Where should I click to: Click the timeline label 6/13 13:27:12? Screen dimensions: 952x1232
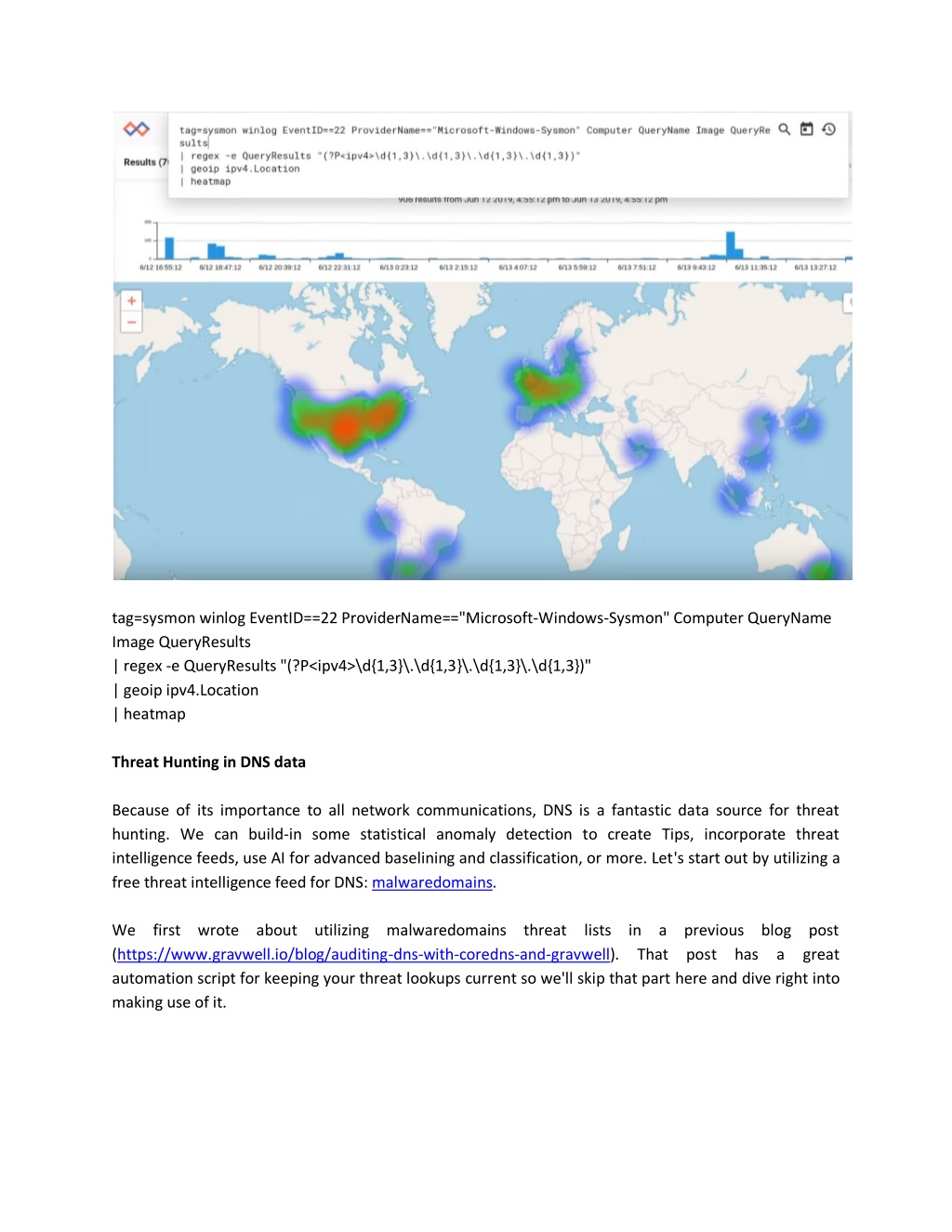815,267
